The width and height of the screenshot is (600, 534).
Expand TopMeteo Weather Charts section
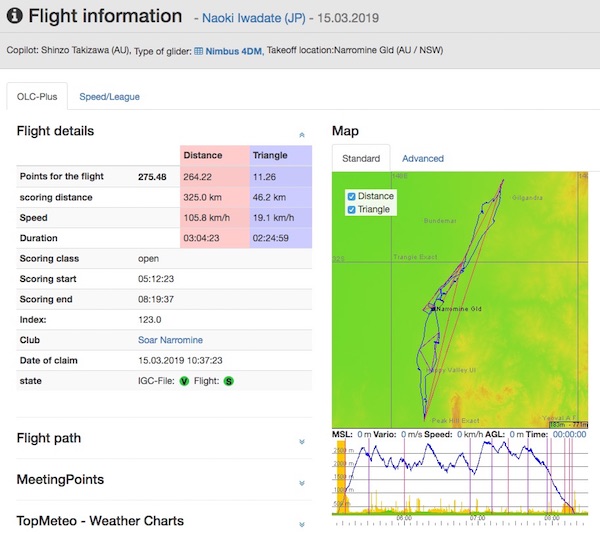(x=302, y=523)
